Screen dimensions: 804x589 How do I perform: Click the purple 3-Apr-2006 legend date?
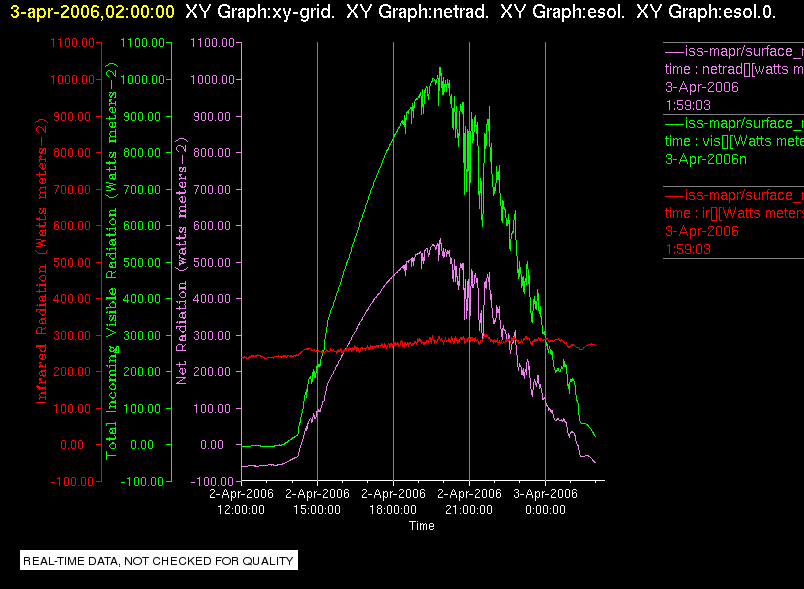(x=701, y=87)
